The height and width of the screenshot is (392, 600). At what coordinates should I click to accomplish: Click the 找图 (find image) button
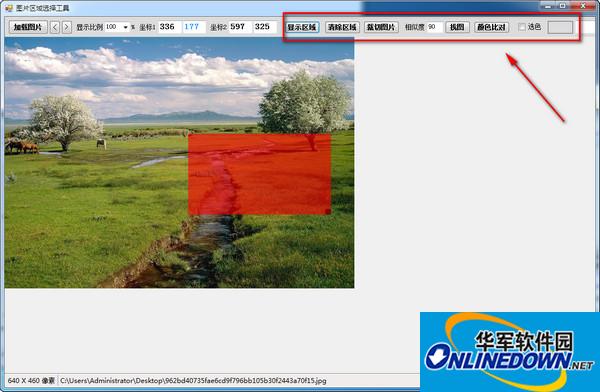click(457, 27)
